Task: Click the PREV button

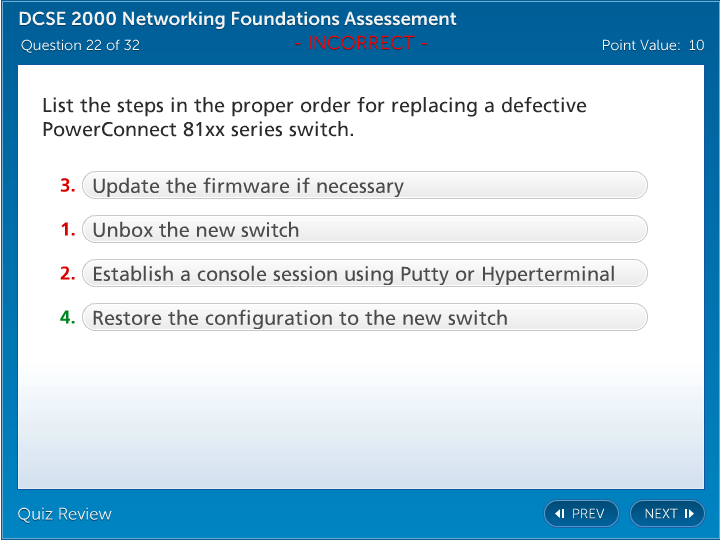Action: click(x=581, y=514)
